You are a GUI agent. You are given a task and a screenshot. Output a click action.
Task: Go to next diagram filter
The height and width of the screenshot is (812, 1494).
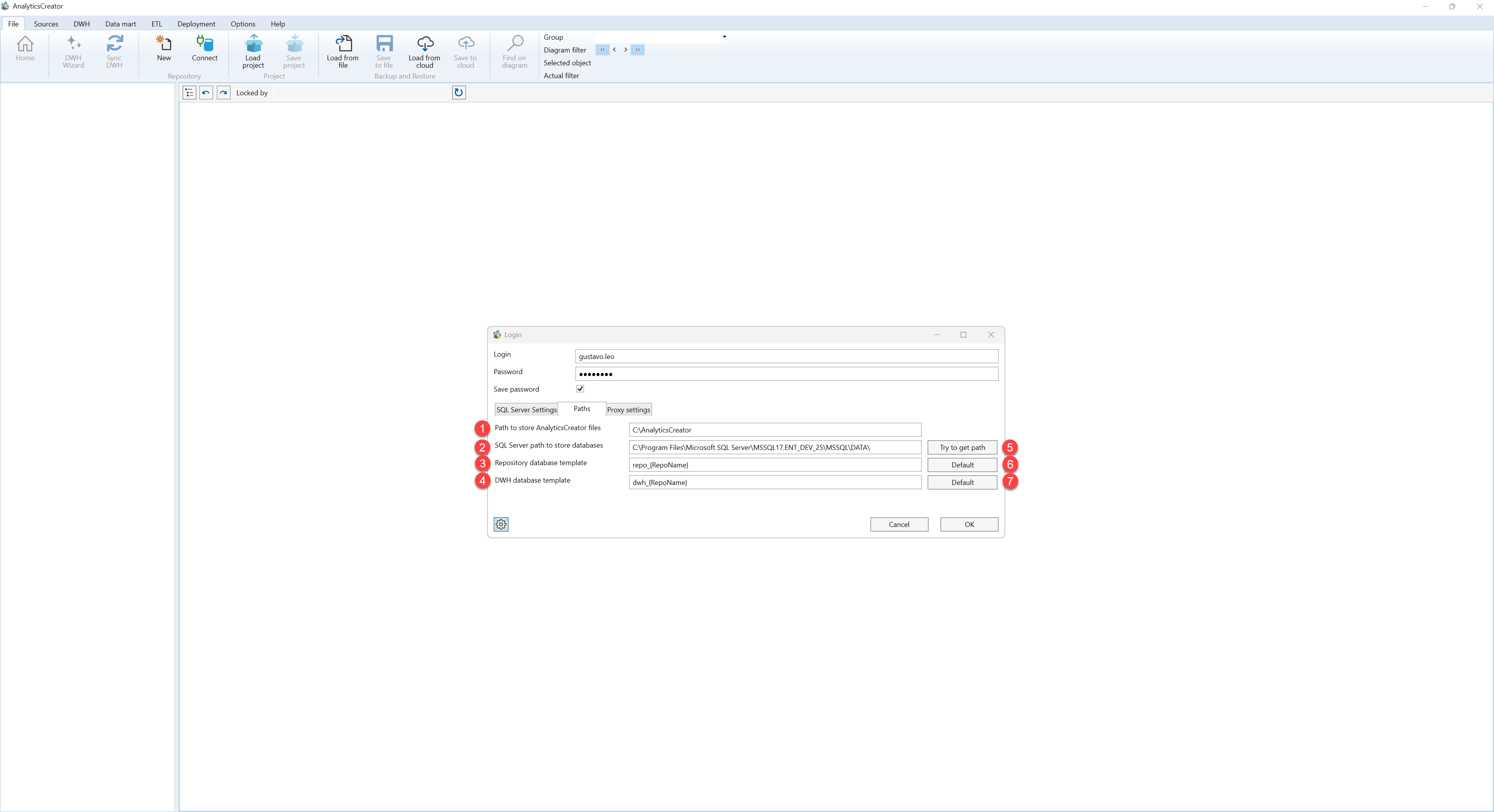[x=625, y=50]
